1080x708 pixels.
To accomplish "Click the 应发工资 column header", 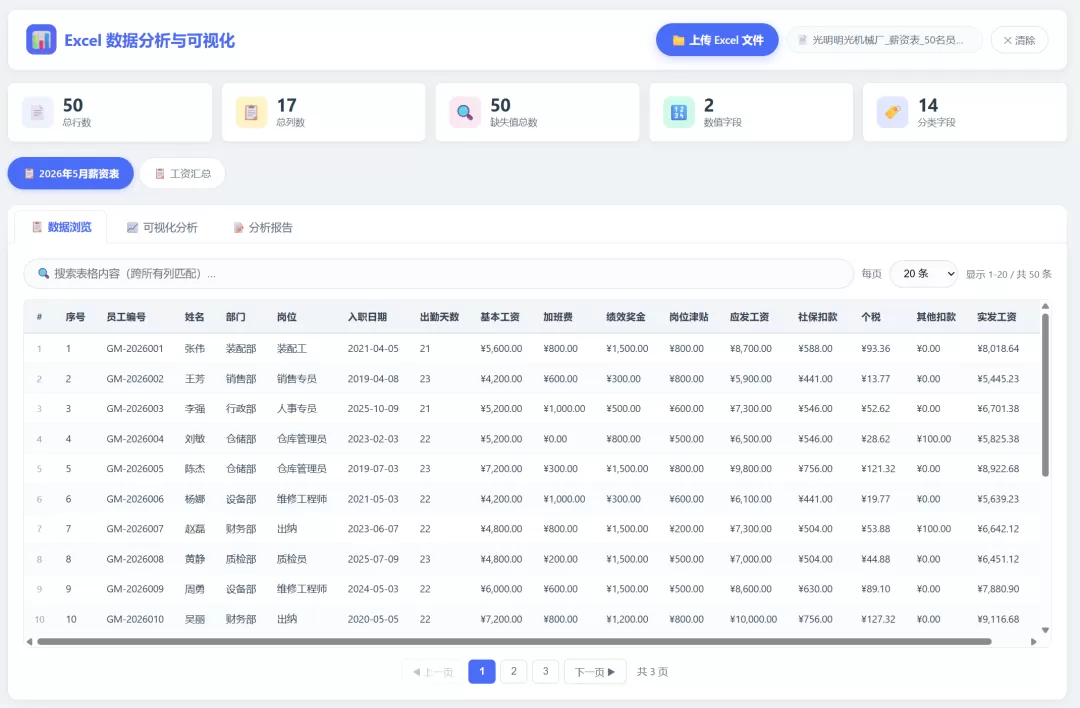I will [749, 317].
